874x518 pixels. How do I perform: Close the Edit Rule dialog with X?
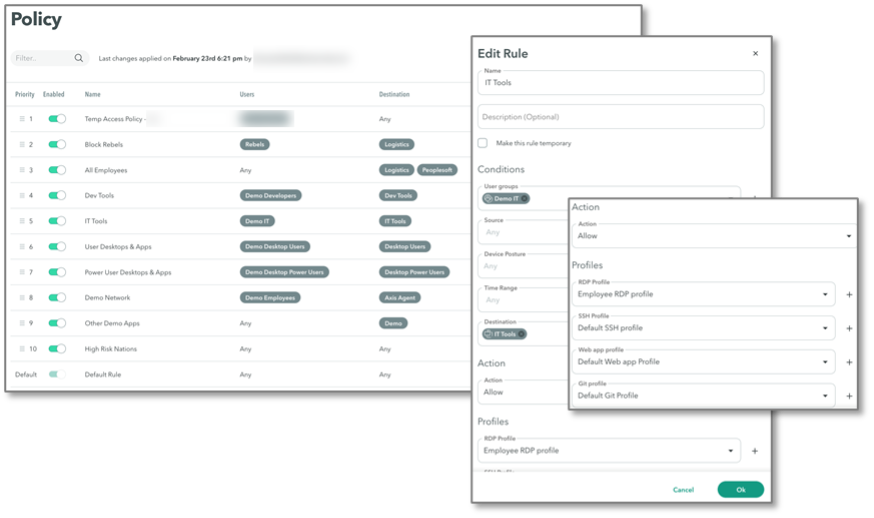[755, 54]
